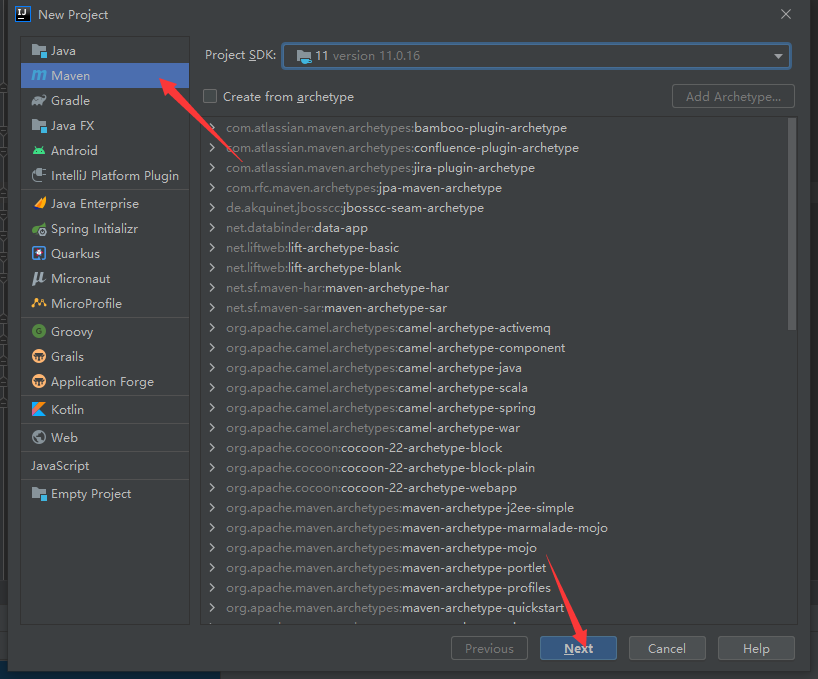Click the Quarkus icon
This screenshot has width=818, height=679.
(x=39, y=253)
